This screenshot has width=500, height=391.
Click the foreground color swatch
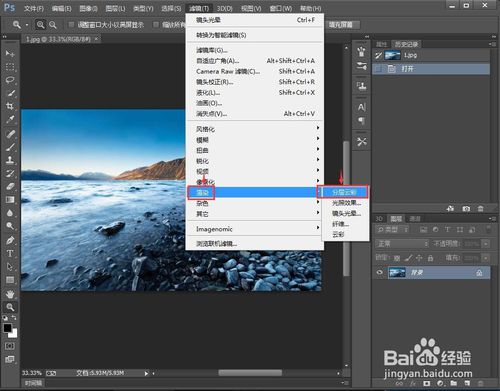(7, 328)
